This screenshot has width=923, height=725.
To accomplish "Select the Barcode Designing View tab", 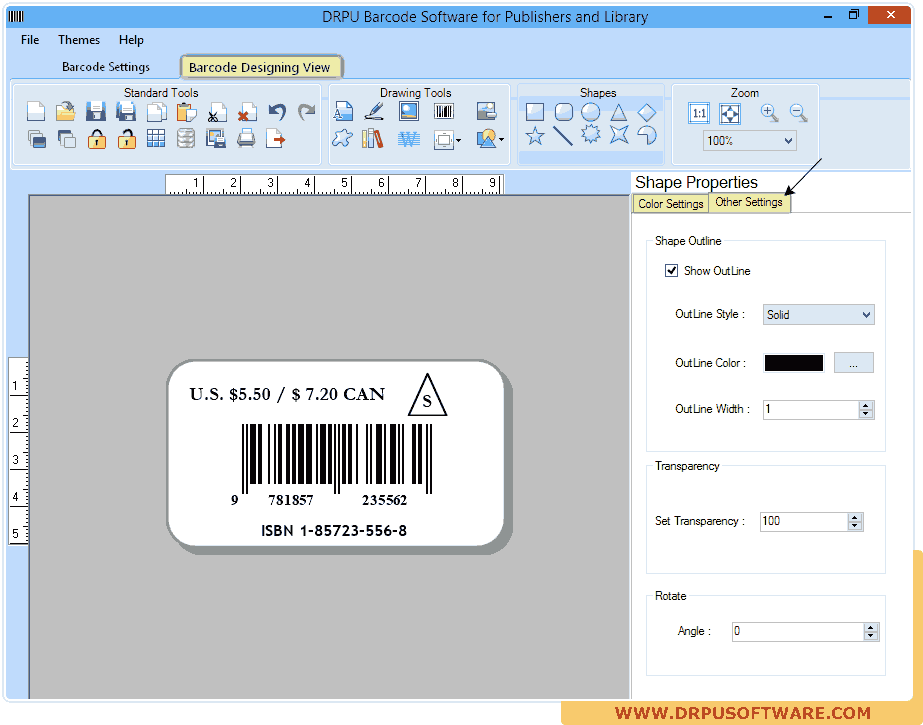I will point(260,67).
